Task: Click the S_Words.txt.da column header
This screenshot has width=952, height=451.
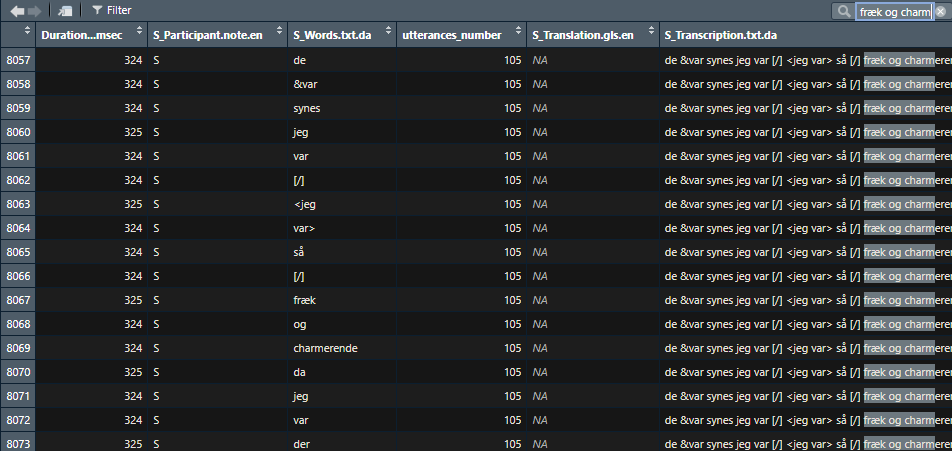Action: (340, 35)
